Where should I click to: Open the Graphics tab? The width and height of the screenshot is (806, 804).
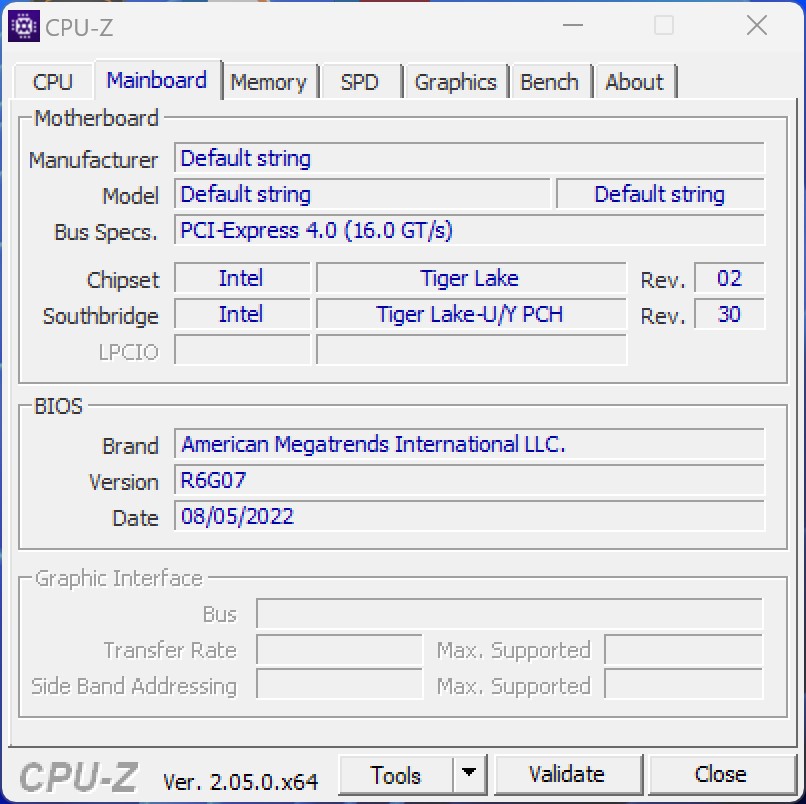pos(456,82)
